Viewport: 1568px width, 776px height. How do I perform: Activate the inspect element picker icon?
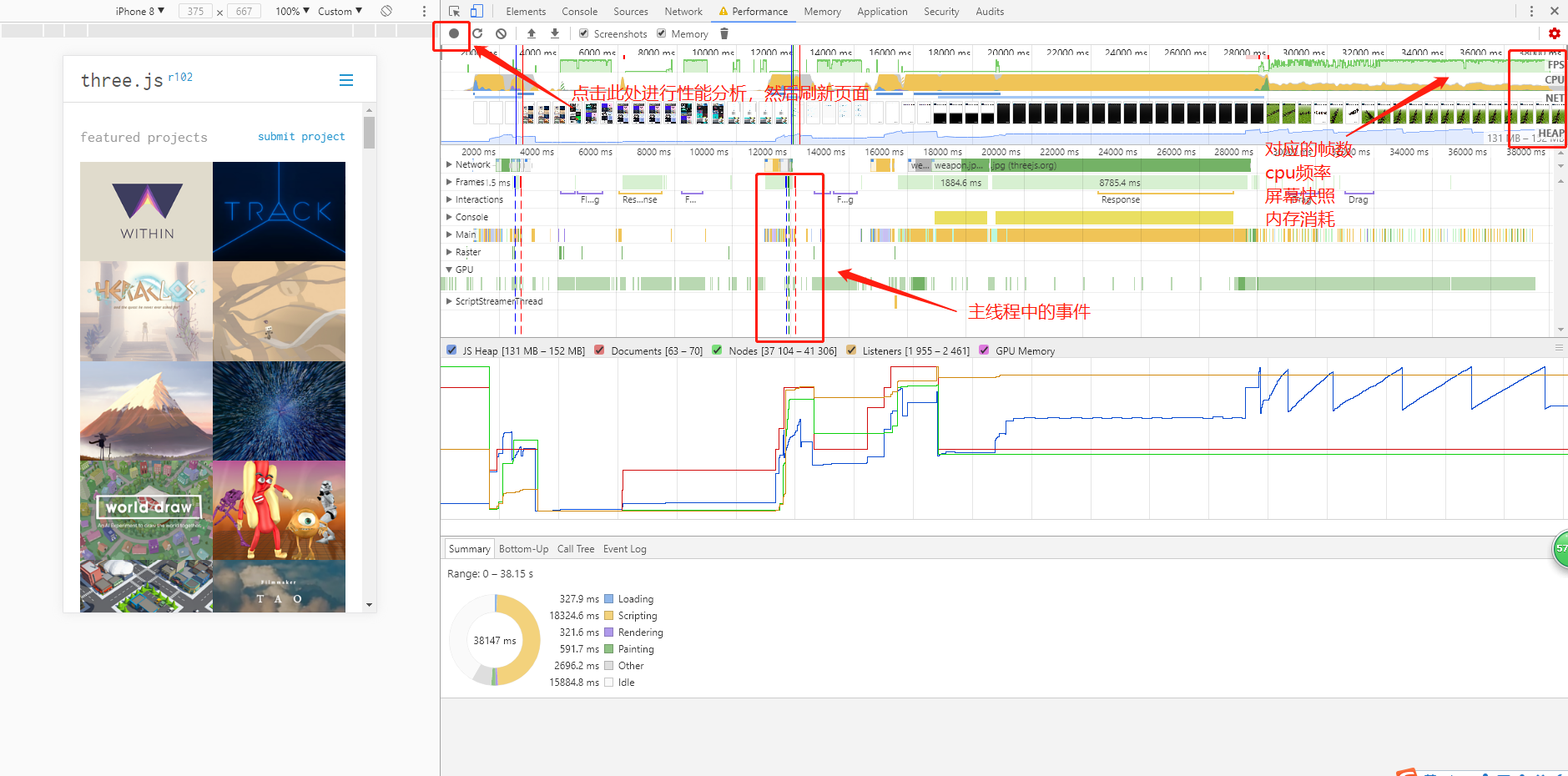click(454, 11)
